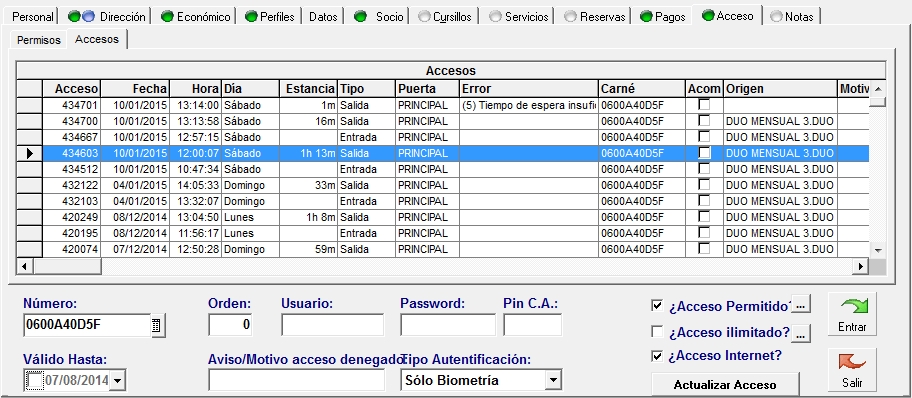
Task: Click the green indicator on Pagos tab
Action: [x=646, y=17]
